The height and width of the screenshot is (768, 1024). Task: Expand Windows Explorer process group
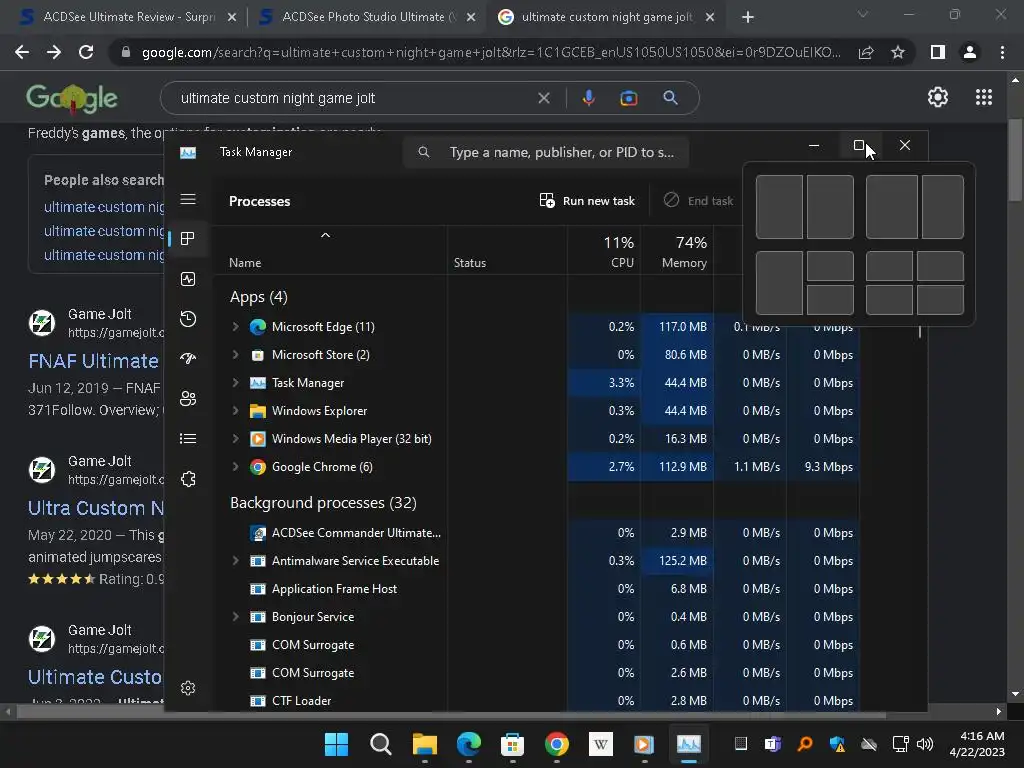(x=236, y=411)
